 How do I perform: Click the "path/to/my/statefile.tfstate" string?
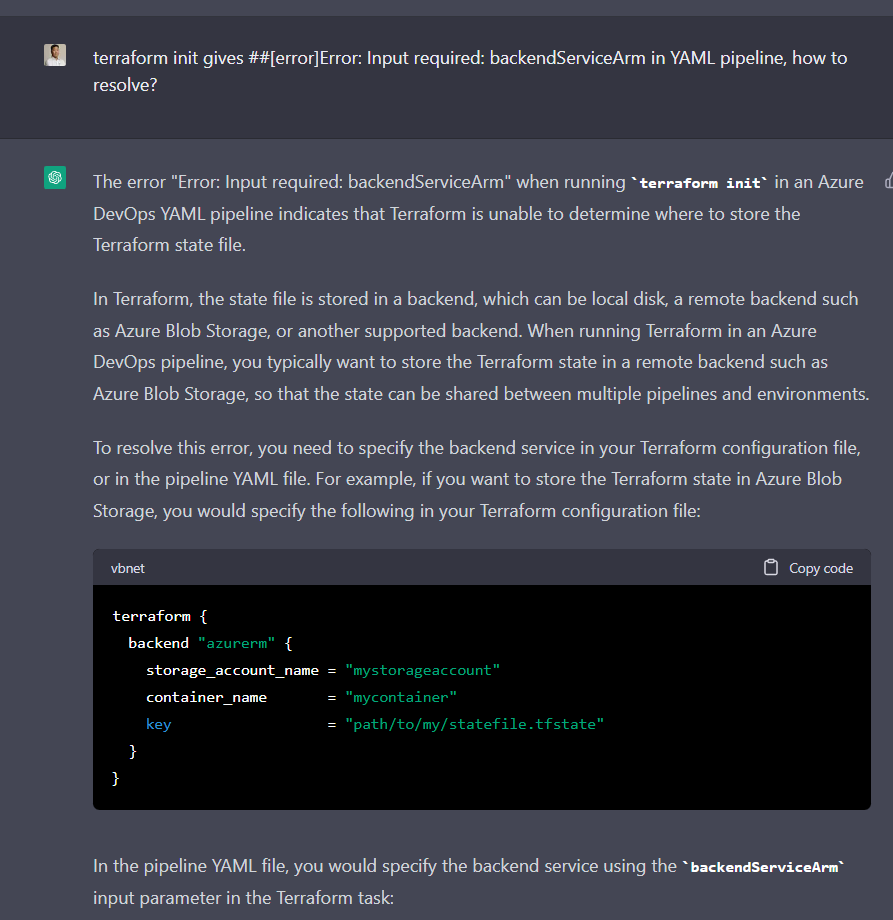pos(474,724)
